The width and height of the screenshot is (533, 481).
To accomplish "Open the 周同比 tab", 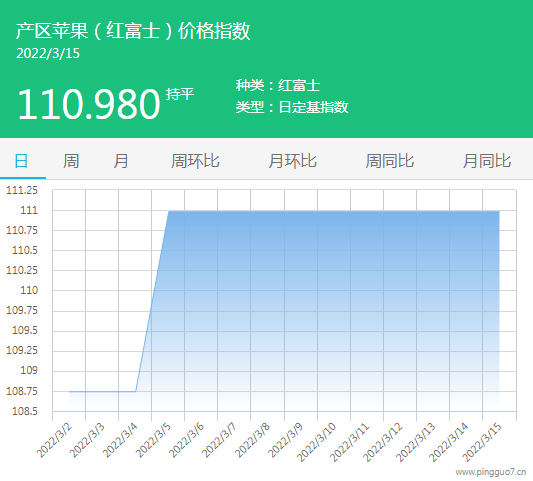I will [x=390, y=161].
